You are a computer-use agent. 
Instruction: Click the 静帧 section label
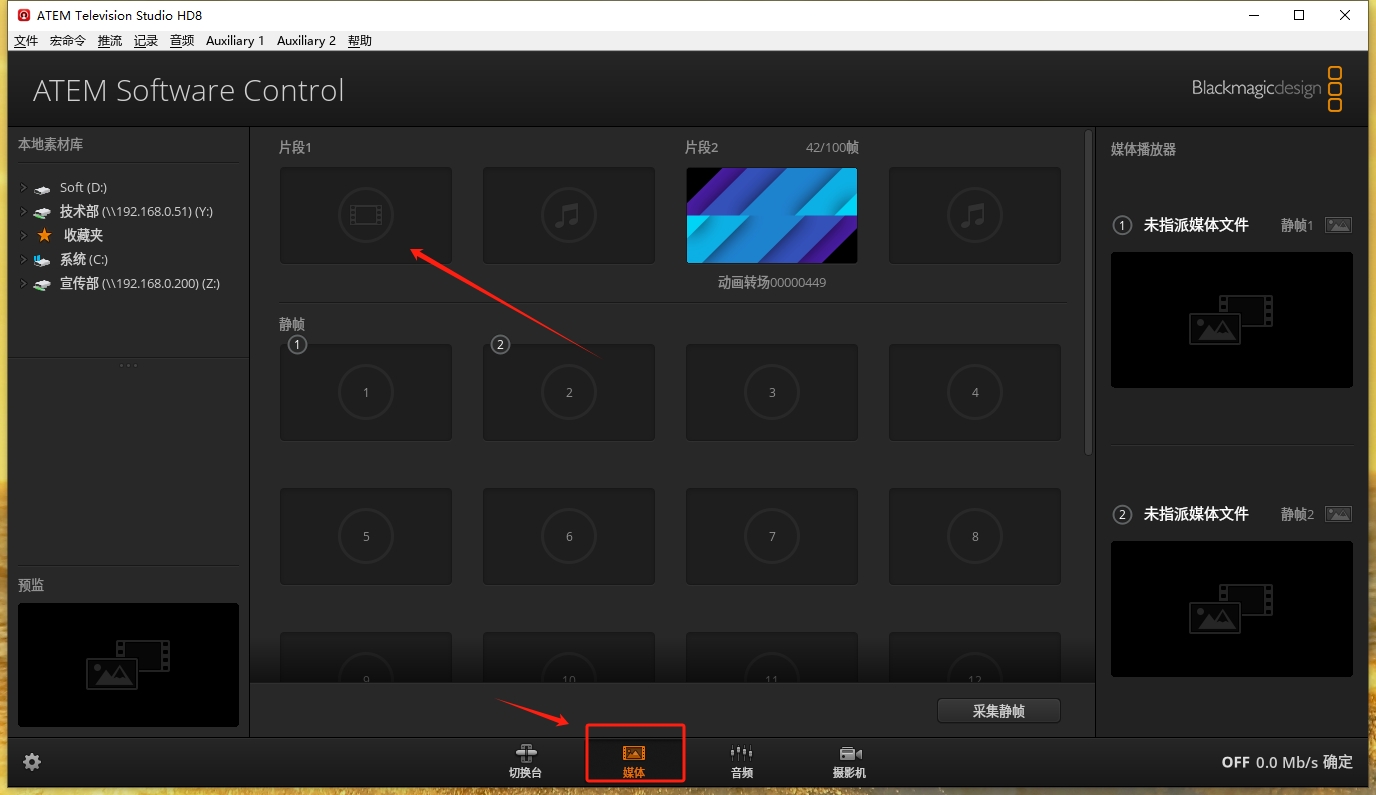[x=292, y=324]
